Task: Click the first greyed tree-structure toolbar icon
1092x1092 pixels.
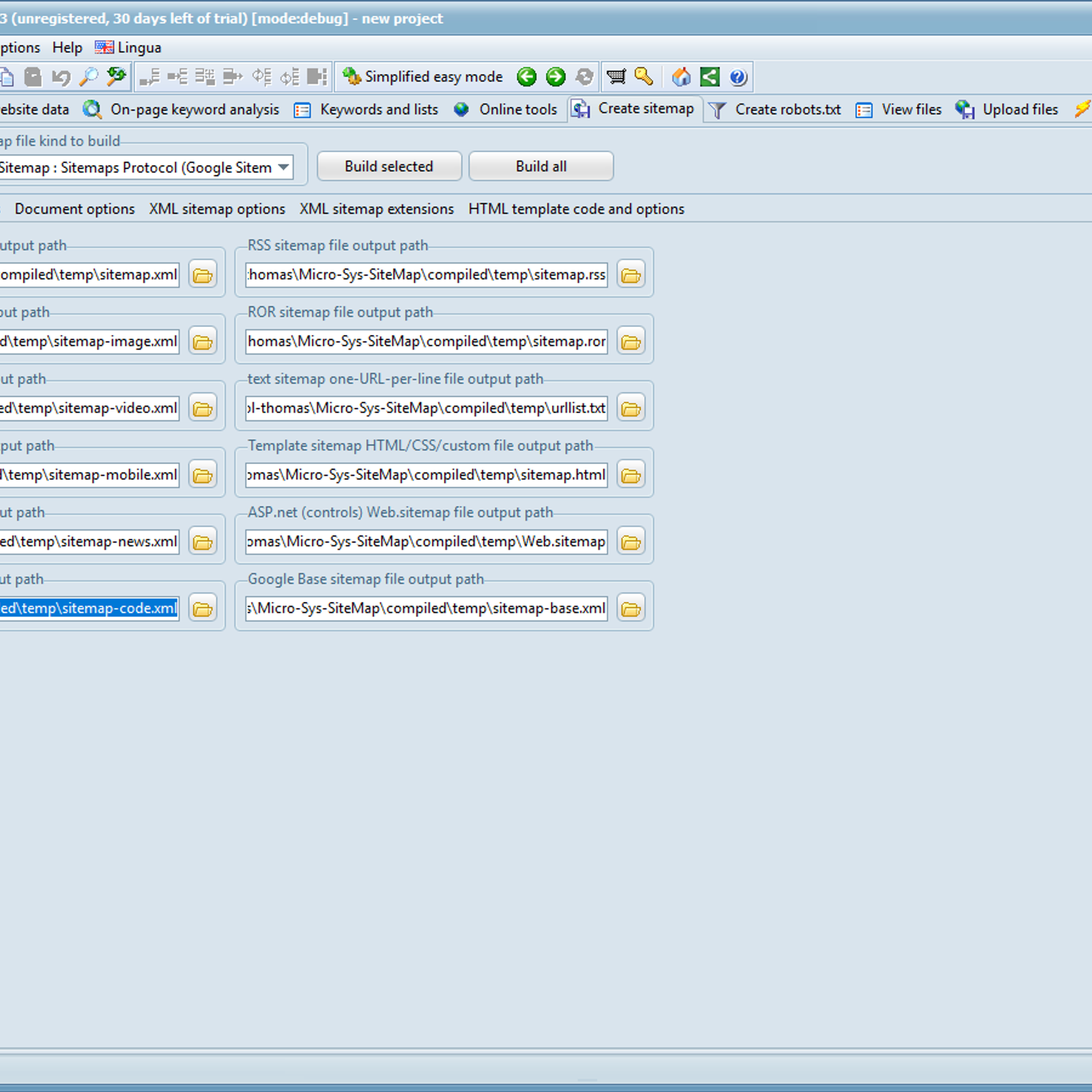Action: tap(149, 76)
